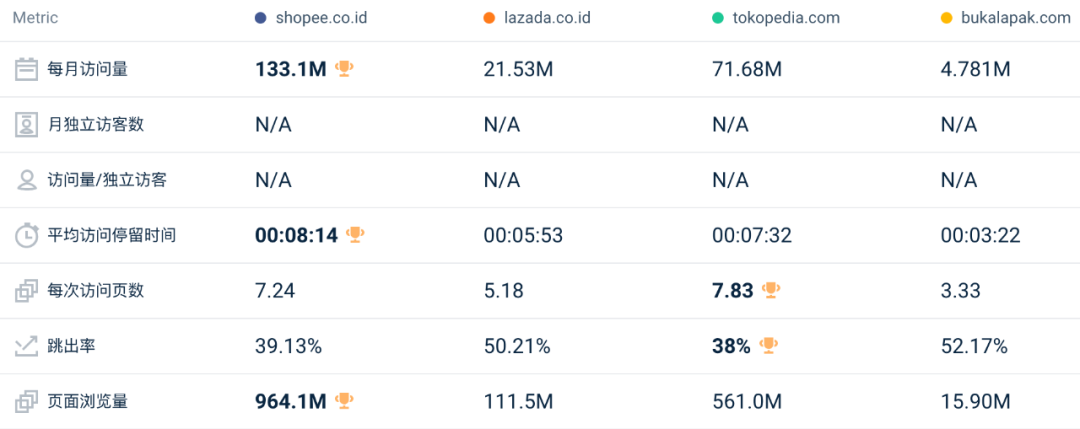Image resolution: width=1080 pixels, height=429 pixels.
Task: Click the orange dot for lazada.co.id
Action: coord(489,19)
